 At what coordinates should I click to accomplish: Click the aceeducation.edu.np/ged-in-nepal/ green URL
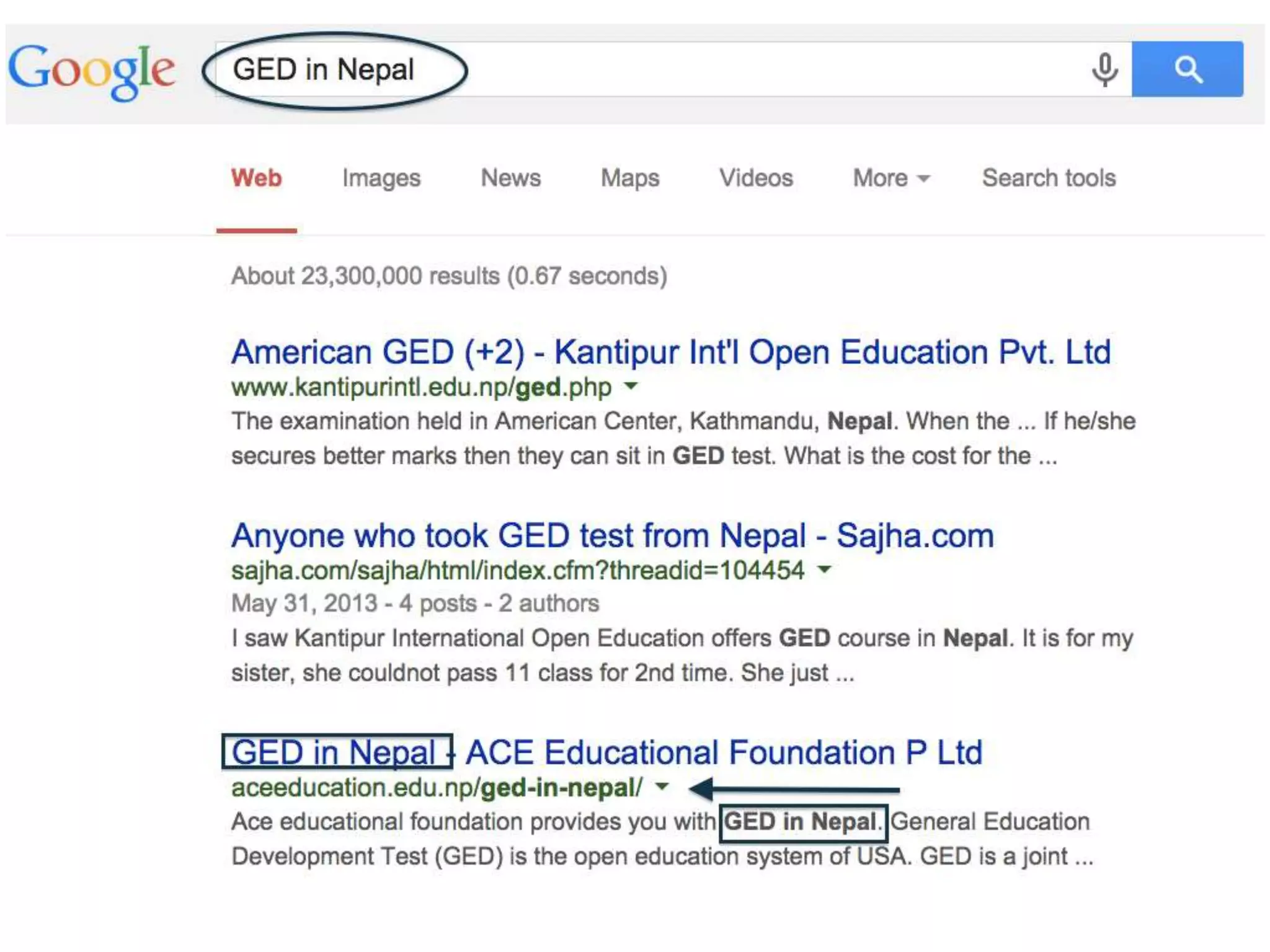pos(437,788)
